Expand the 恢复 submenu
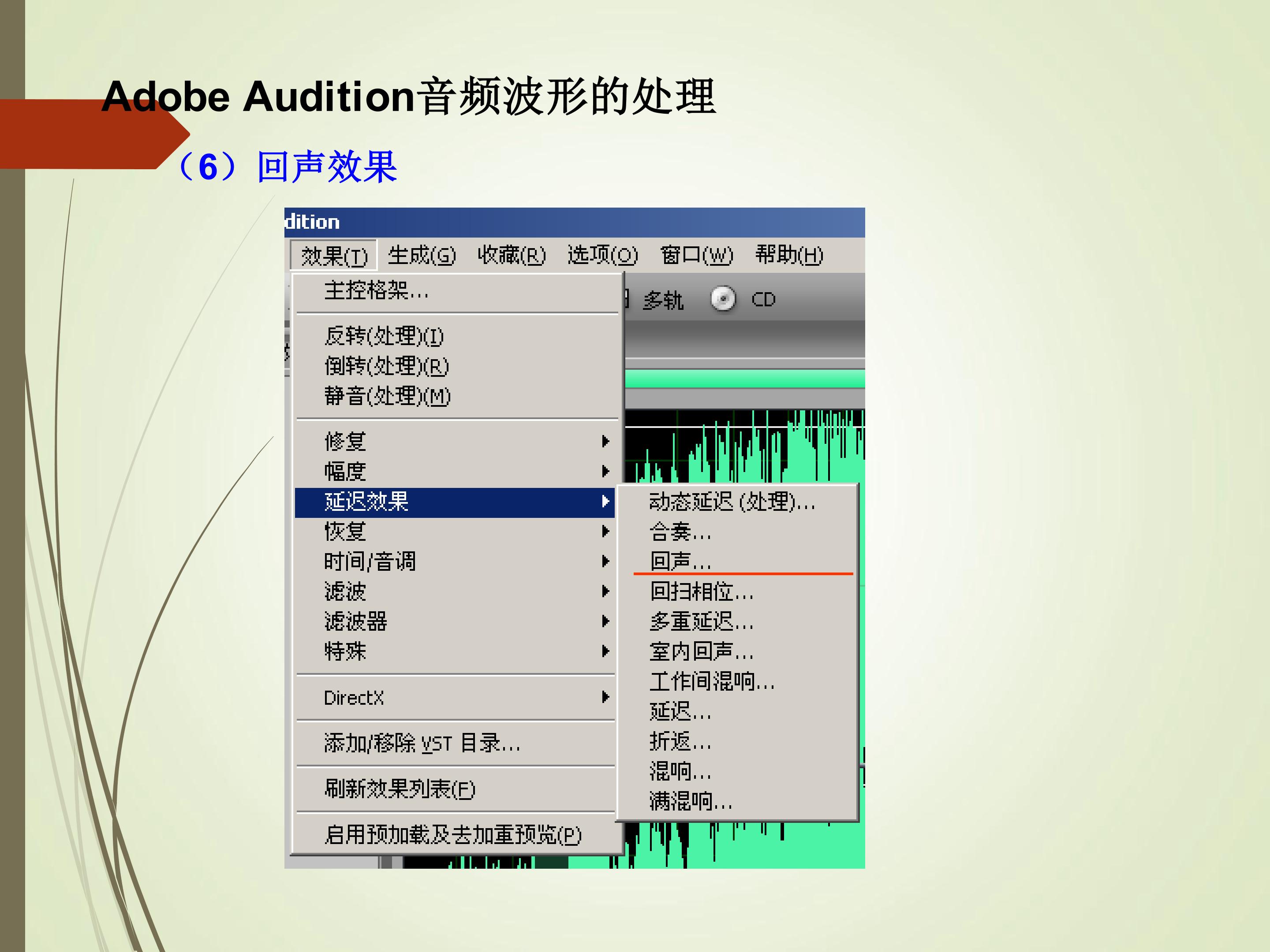Image resolution: width=1270 pixels, height=952 pixels. [x=455, y=532]
